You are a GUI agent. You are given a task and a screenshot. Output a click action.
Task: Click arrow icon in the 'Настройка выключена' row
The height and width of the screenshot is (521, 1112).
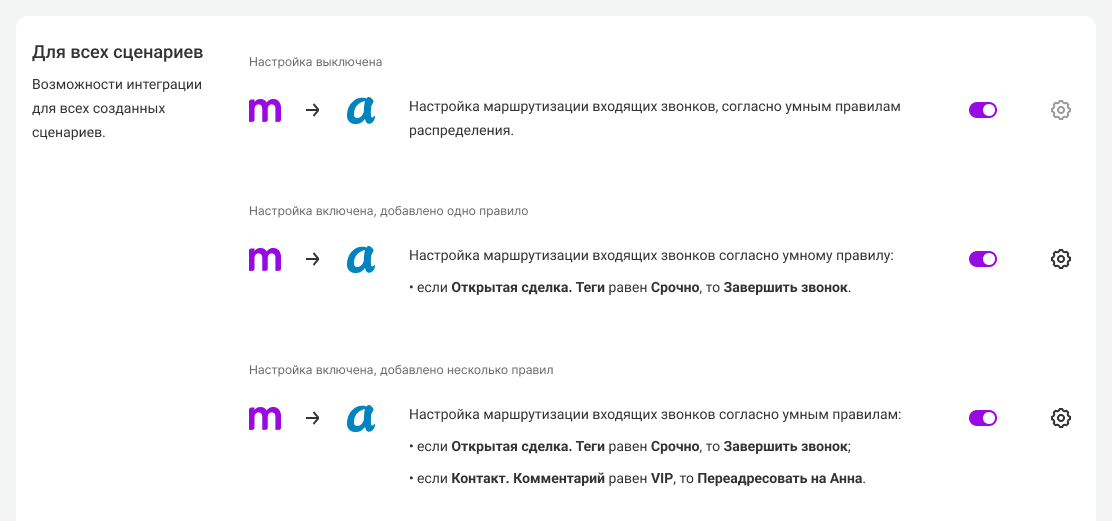[x=312, y=110]
